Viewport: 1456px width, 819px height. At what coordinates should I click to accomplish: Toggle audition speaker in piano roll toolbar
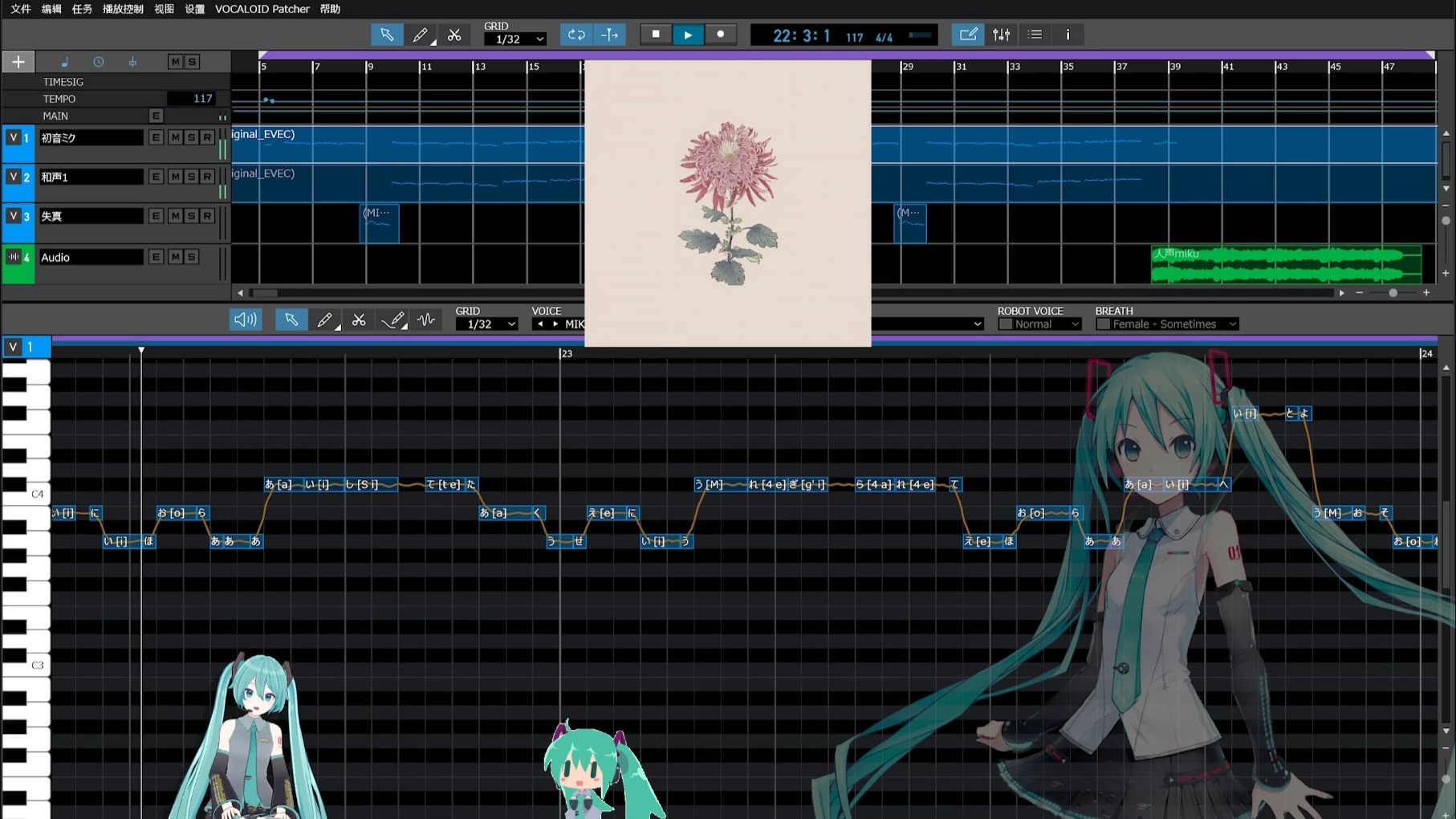click(245, 320)
